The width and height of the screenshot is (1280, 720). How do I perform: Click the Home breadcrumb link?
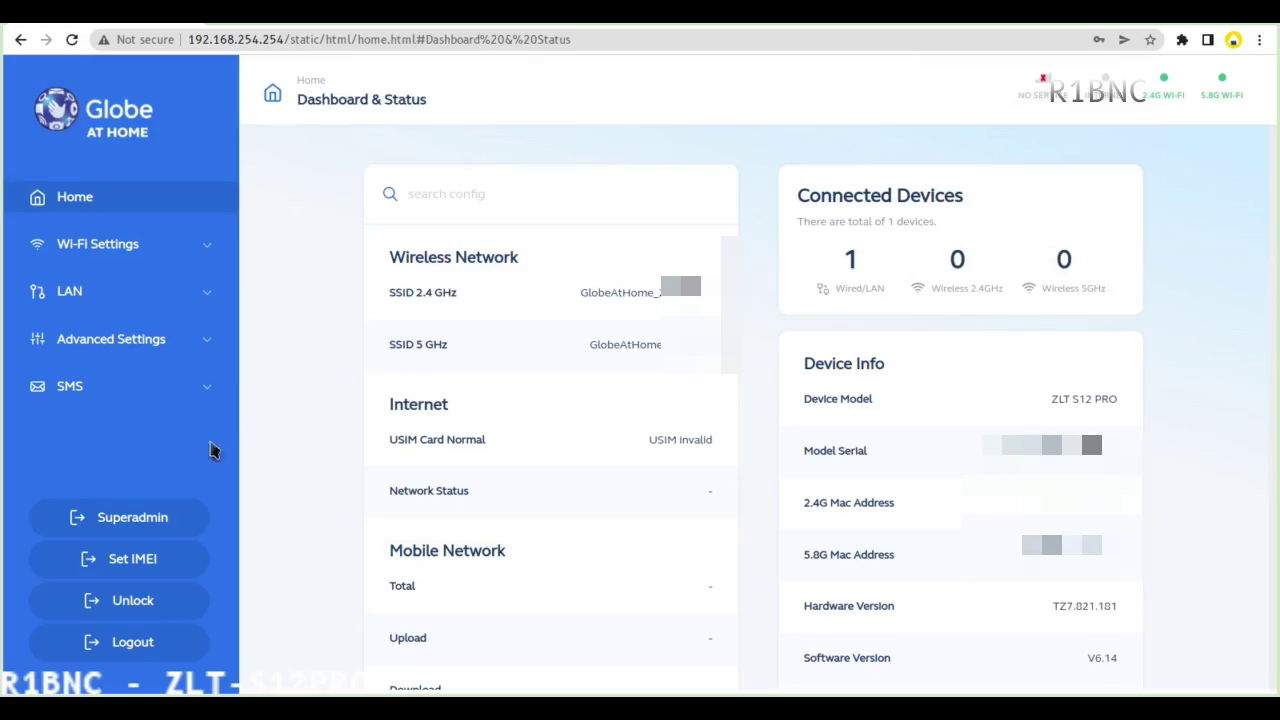[311, 80]
